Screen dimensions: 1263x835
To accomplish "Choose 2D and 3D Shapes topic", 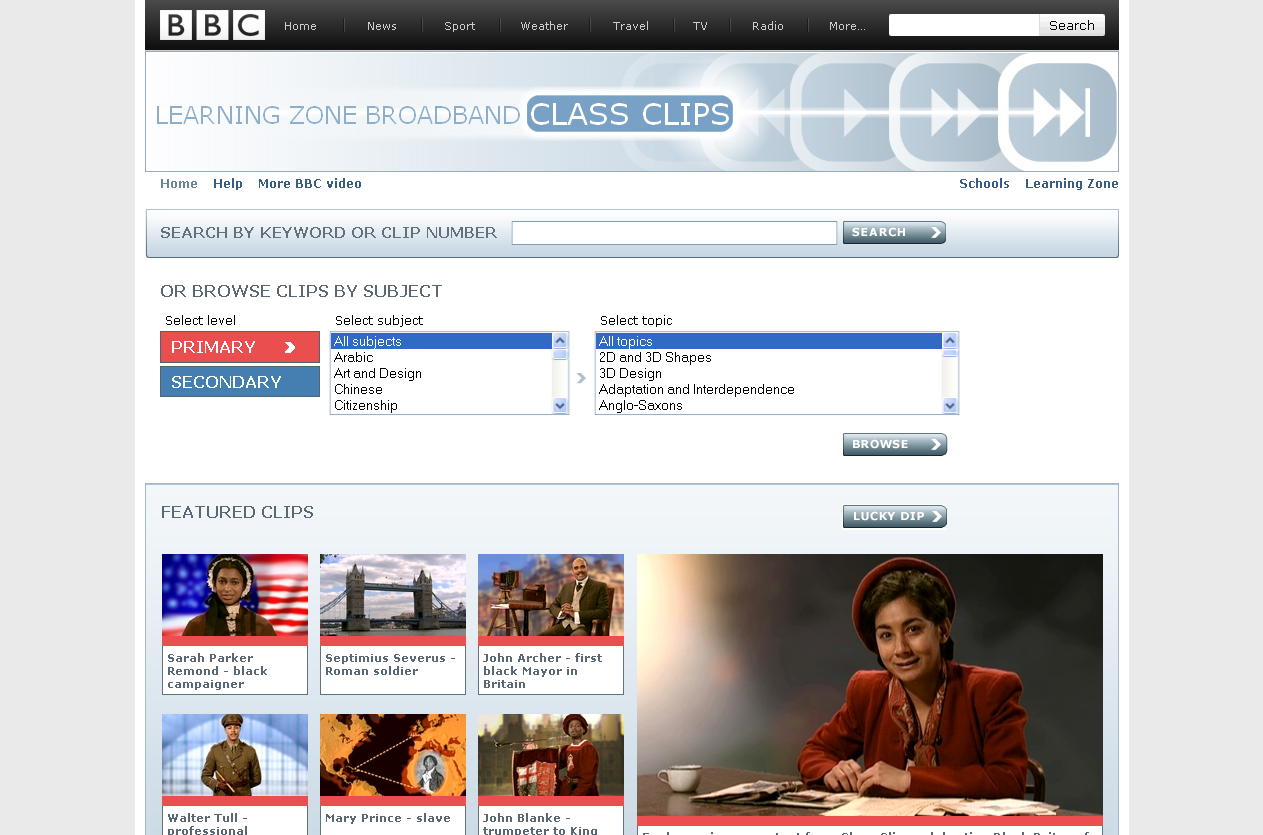I will [769, 357].
